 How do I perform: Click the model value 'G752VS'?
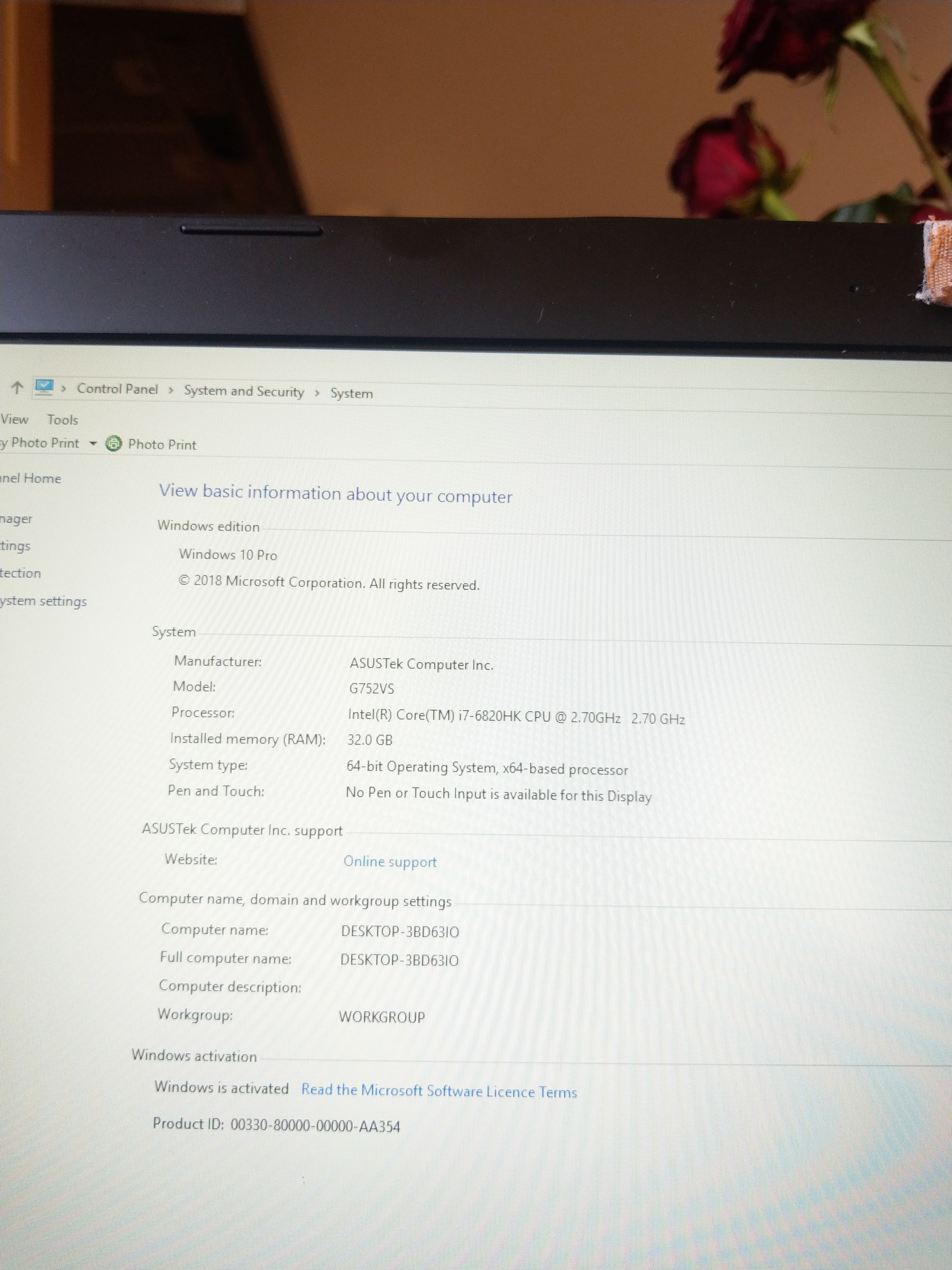372,689
